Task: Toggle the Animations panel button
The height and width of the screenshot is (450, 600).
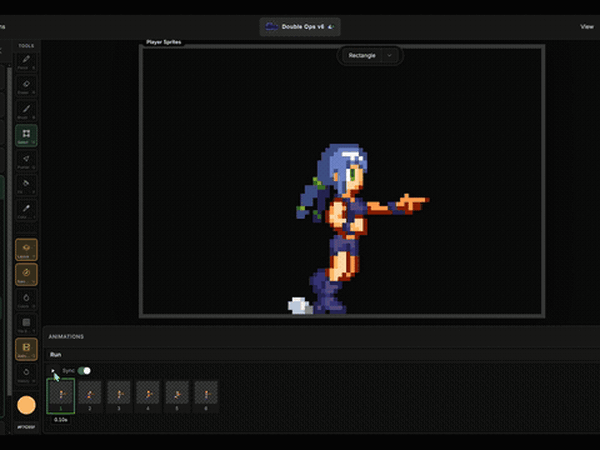Action: pos(26,349)
